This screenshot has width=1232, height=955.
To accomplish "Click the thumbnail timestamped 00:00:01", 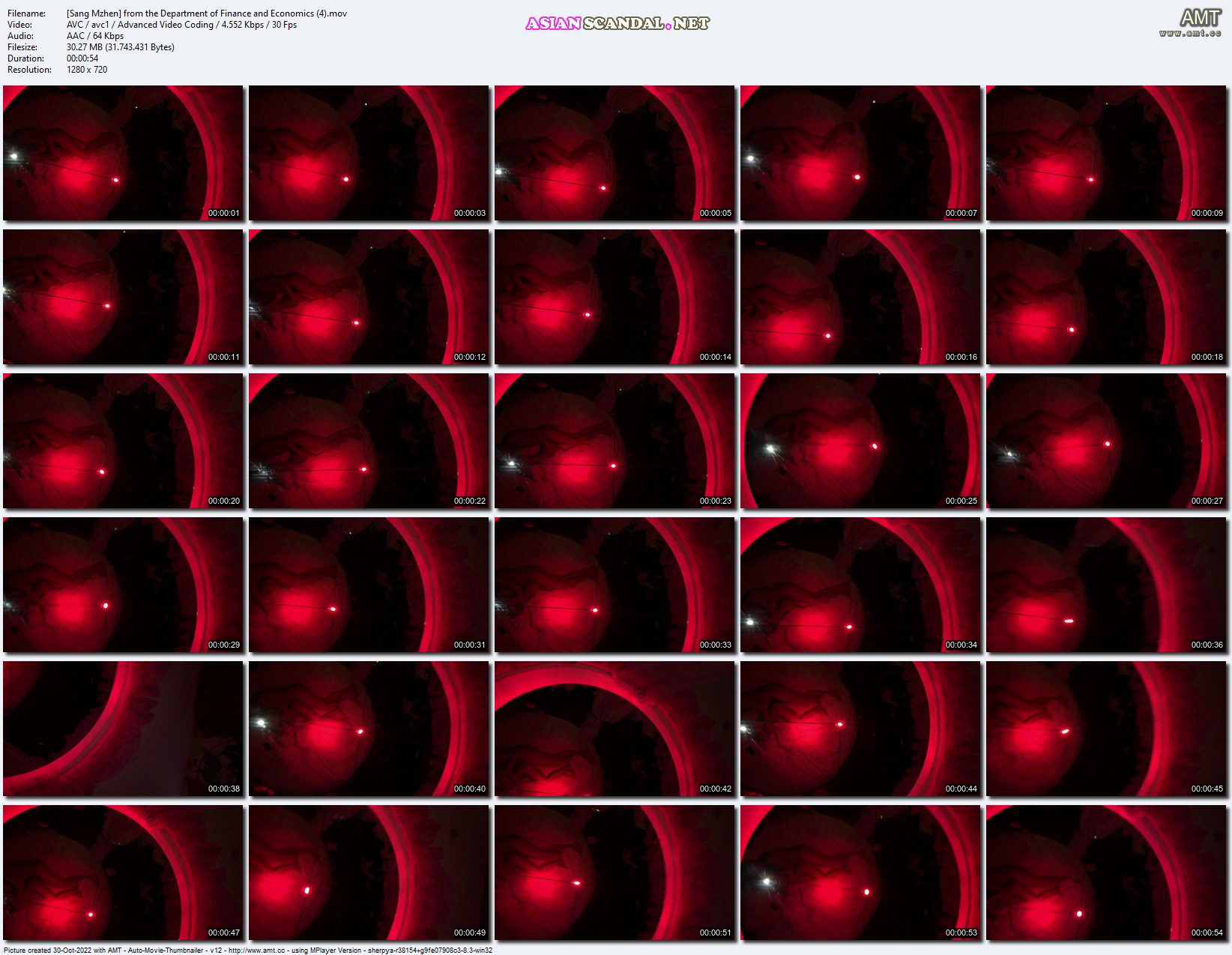I will point(123,153).
